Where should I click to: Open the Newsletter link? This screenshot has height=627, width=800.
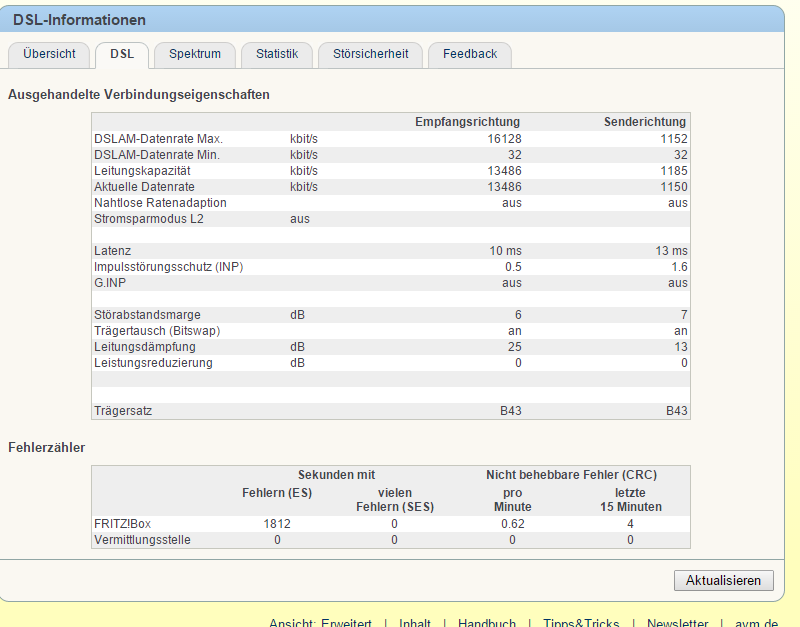pos(677,622)
